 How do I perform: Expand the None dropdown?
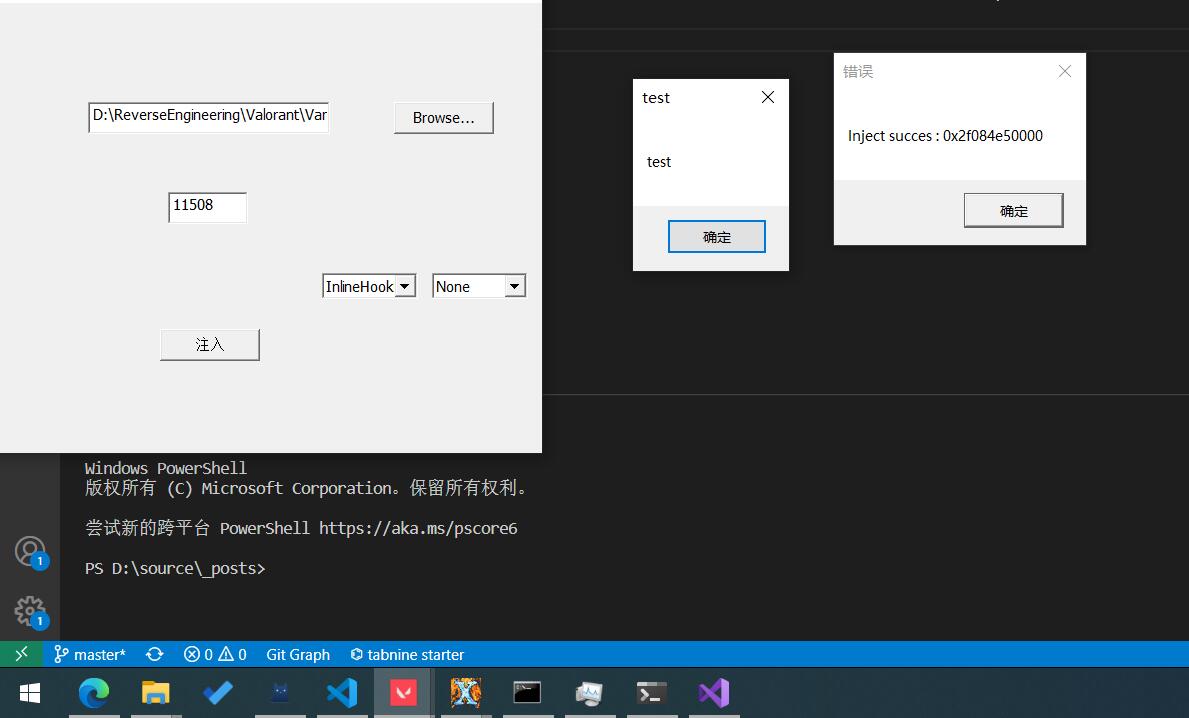514,287
